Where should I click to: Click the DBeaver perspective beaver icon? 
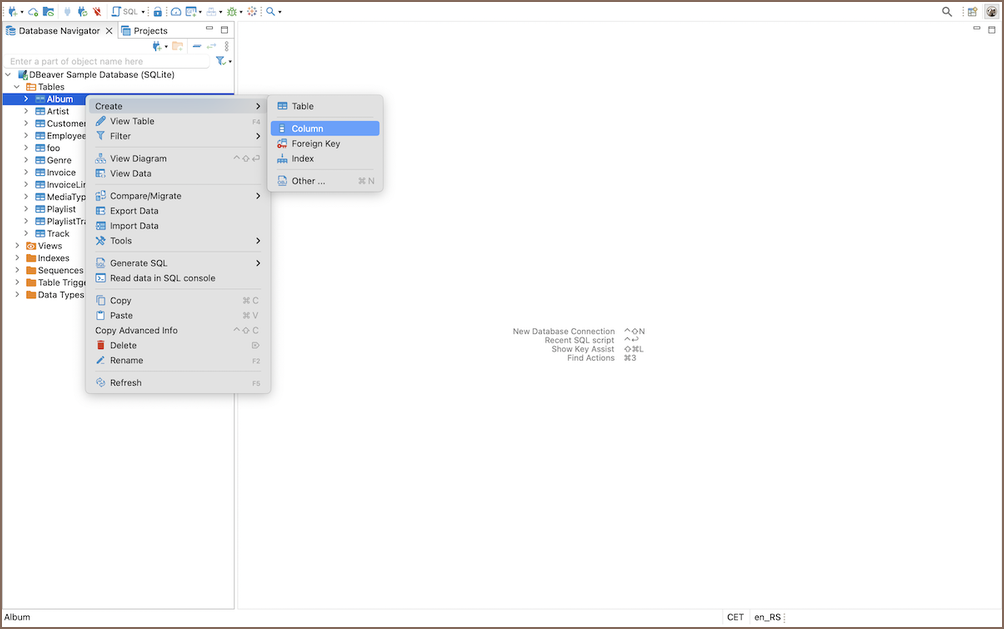pyautogui.click(x=991, y=11)
